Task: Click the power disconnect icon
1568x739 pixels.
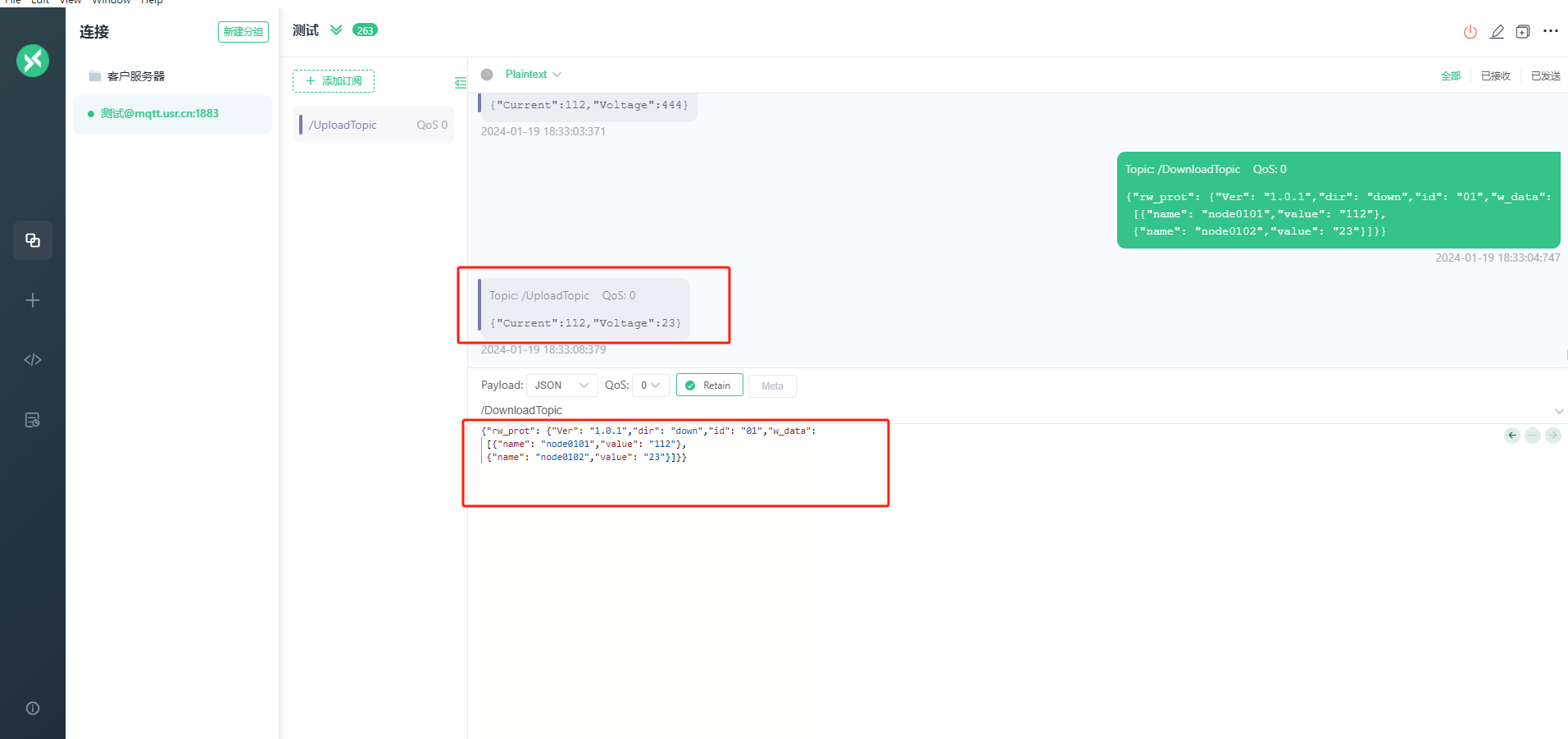Action: click(1470, 32)
